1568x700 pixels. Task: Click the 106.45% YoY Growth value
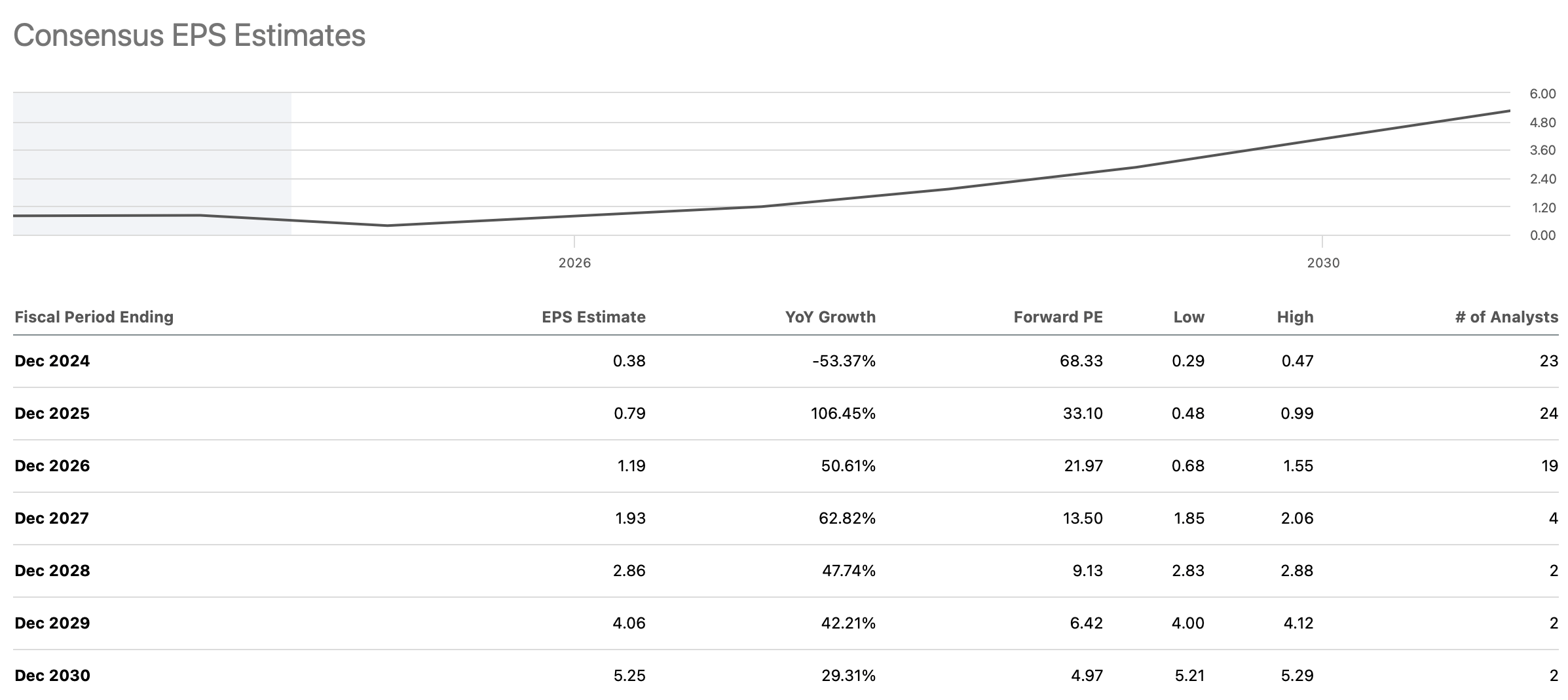pyautogui.click(x=843, y=414)
